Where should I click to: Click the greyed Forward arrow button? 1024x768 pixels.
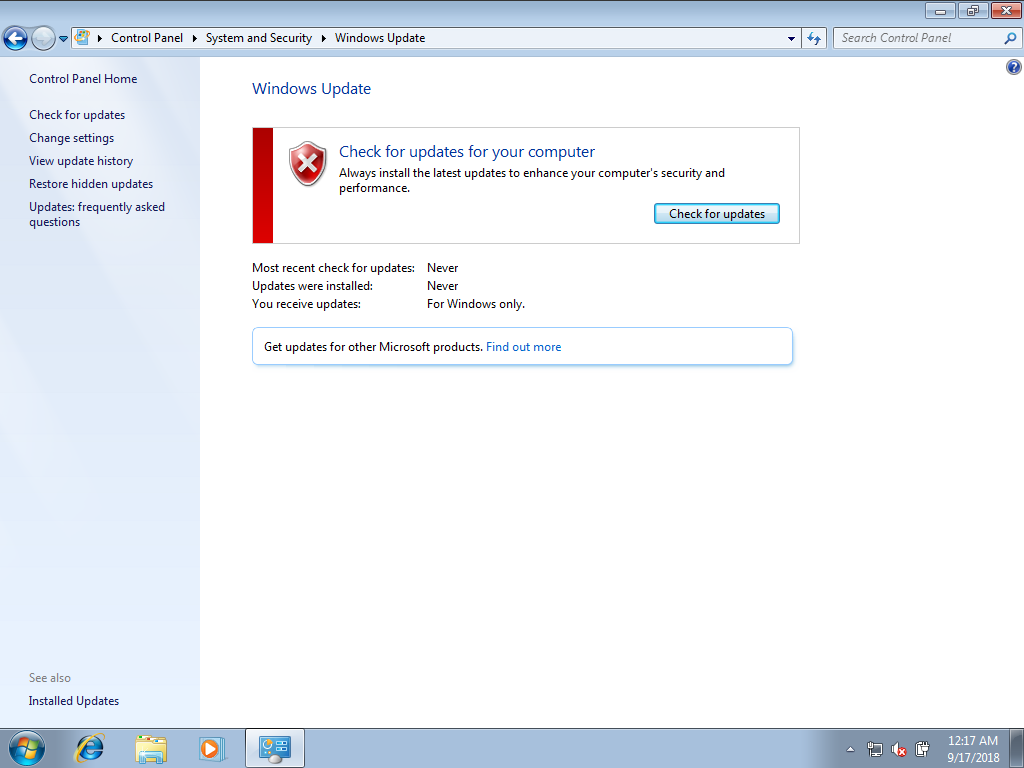(x=43, y=39)
